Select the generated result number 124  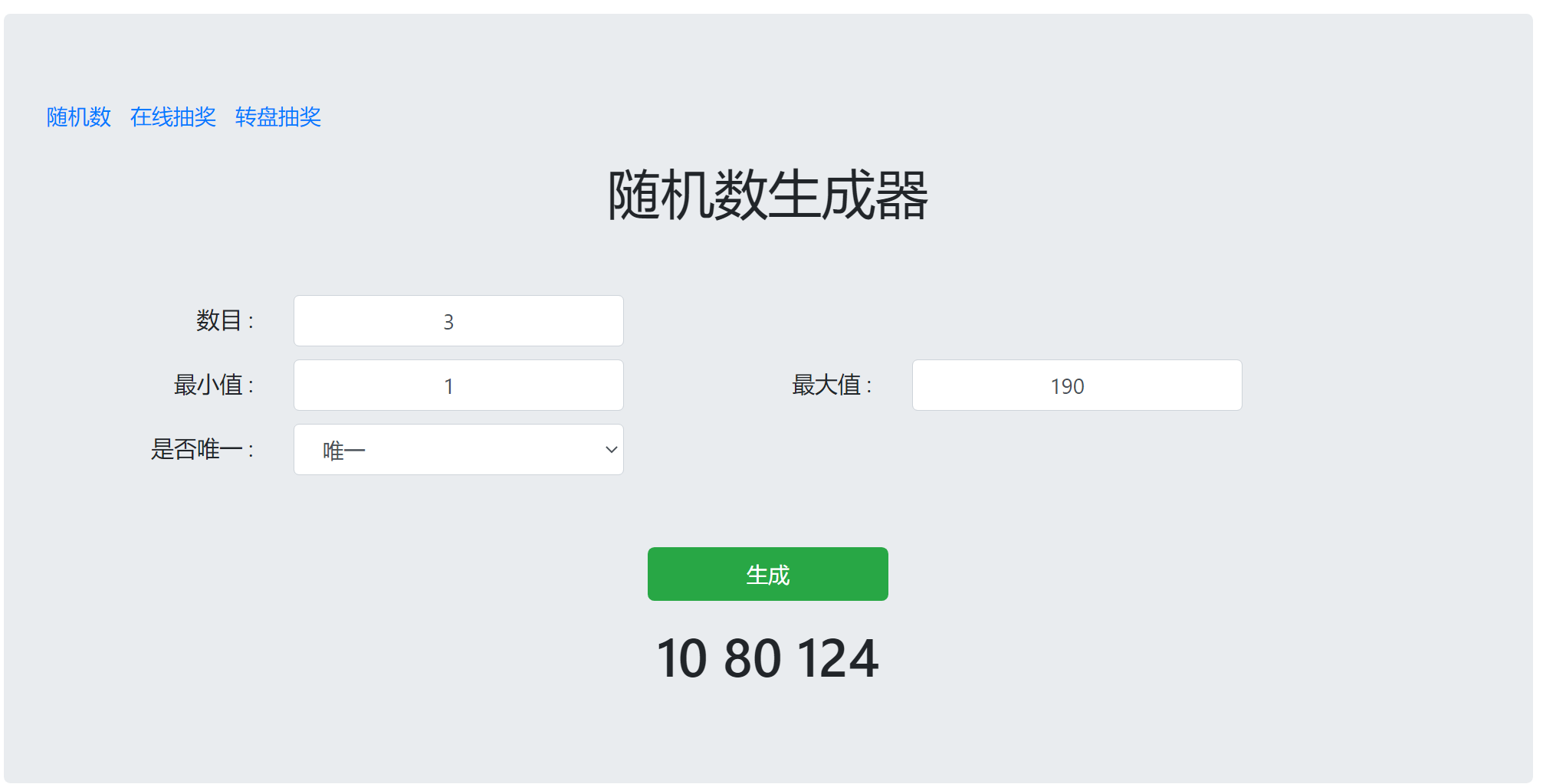click(838, 658)
